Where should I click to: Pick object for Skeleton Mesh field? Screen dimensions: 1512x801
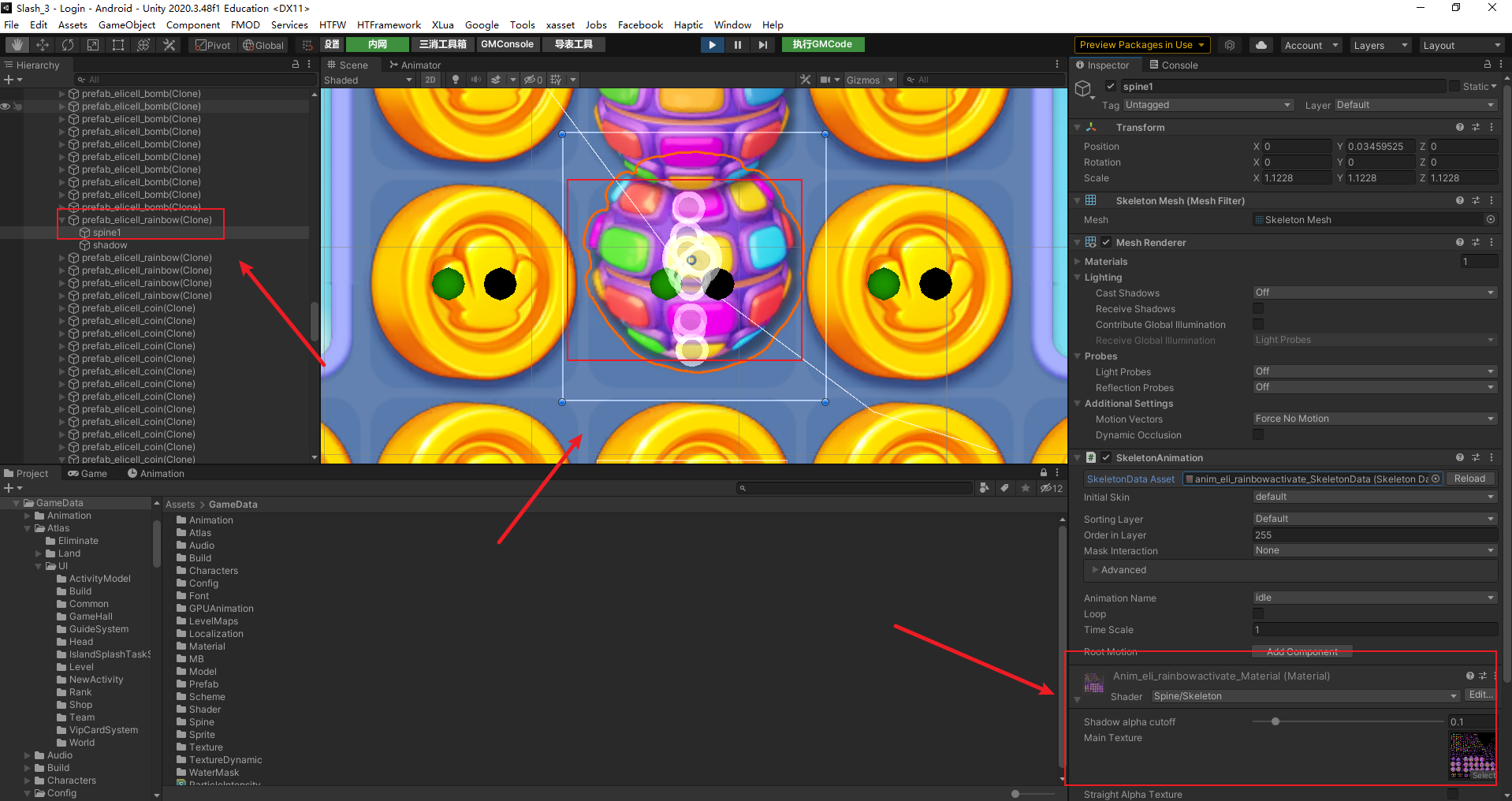click(x=1491, y=220)
